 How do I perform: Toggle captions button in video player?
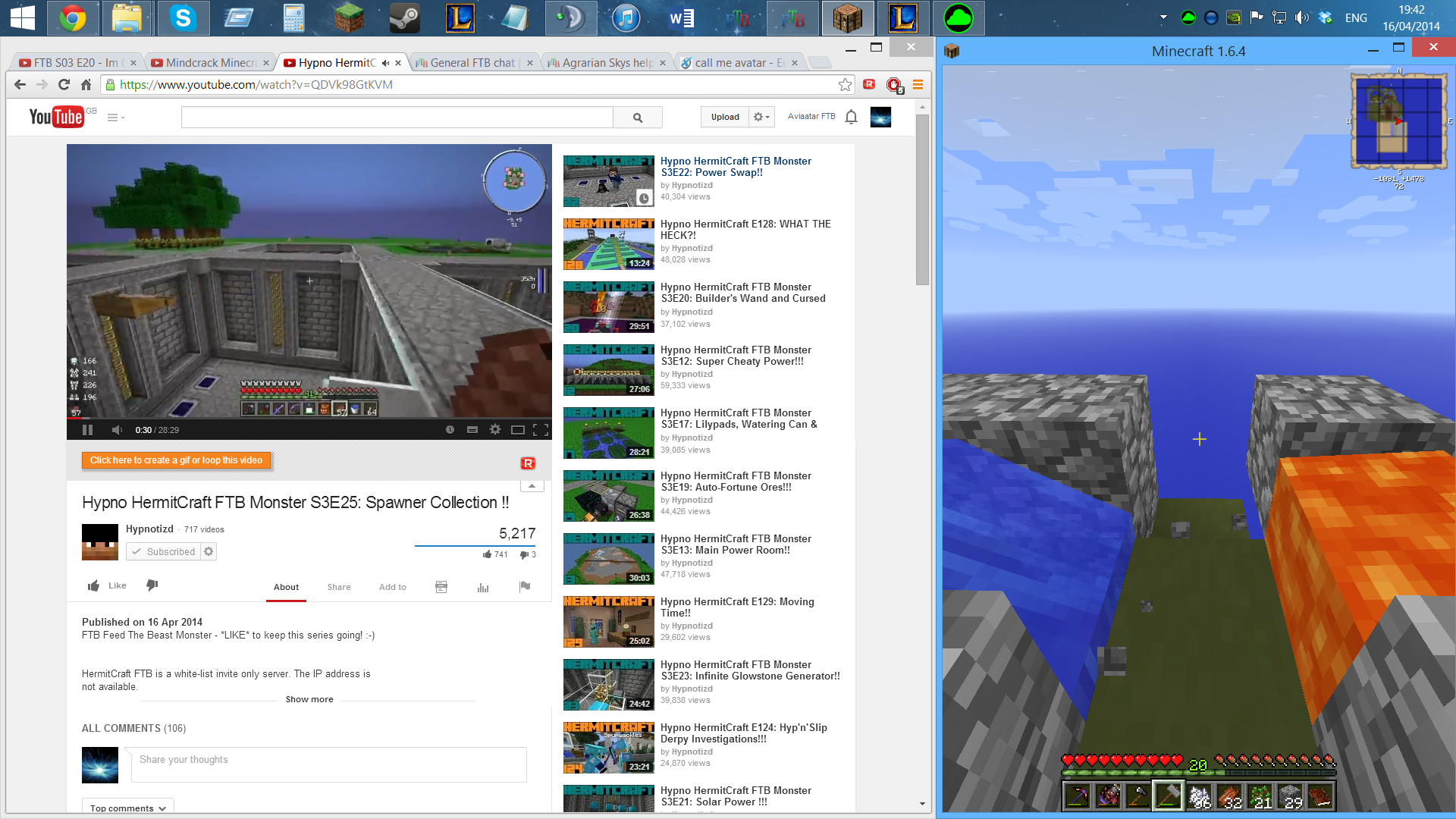click(x=472, y=430)
